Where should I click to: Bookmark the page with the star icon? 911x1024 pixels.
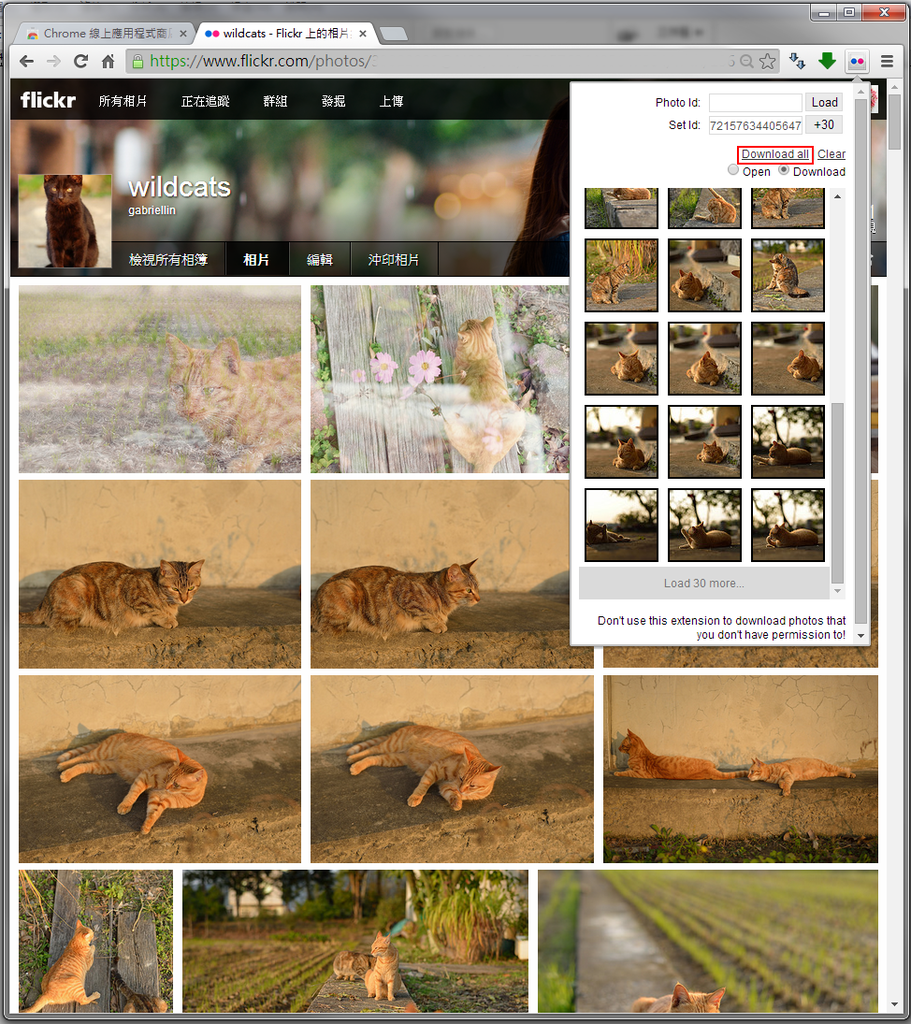pos(768,61)
